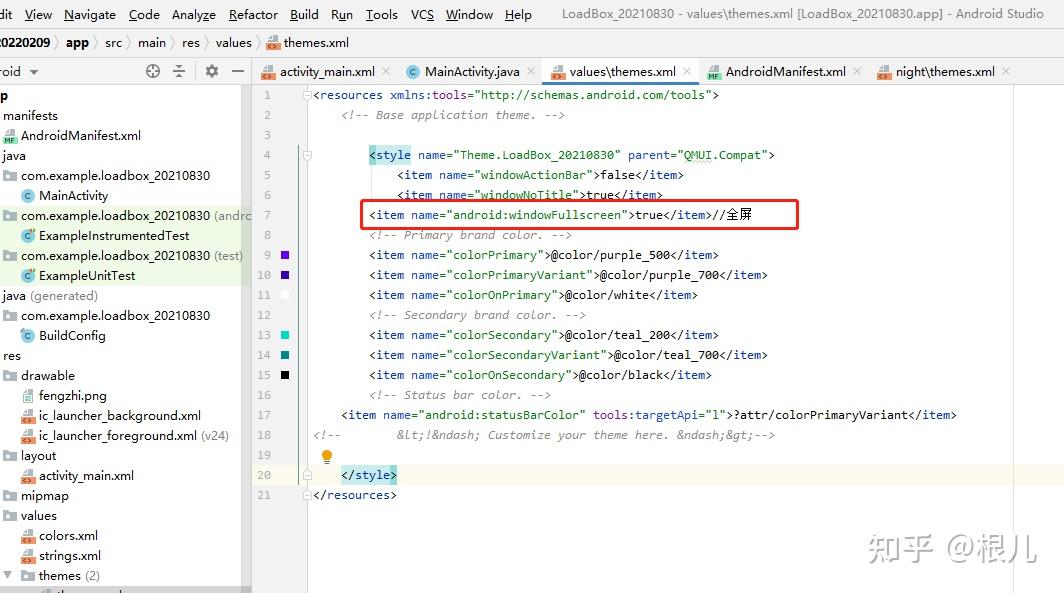Open the Navigate menu
1064x593 pixels.
point(90,14)
